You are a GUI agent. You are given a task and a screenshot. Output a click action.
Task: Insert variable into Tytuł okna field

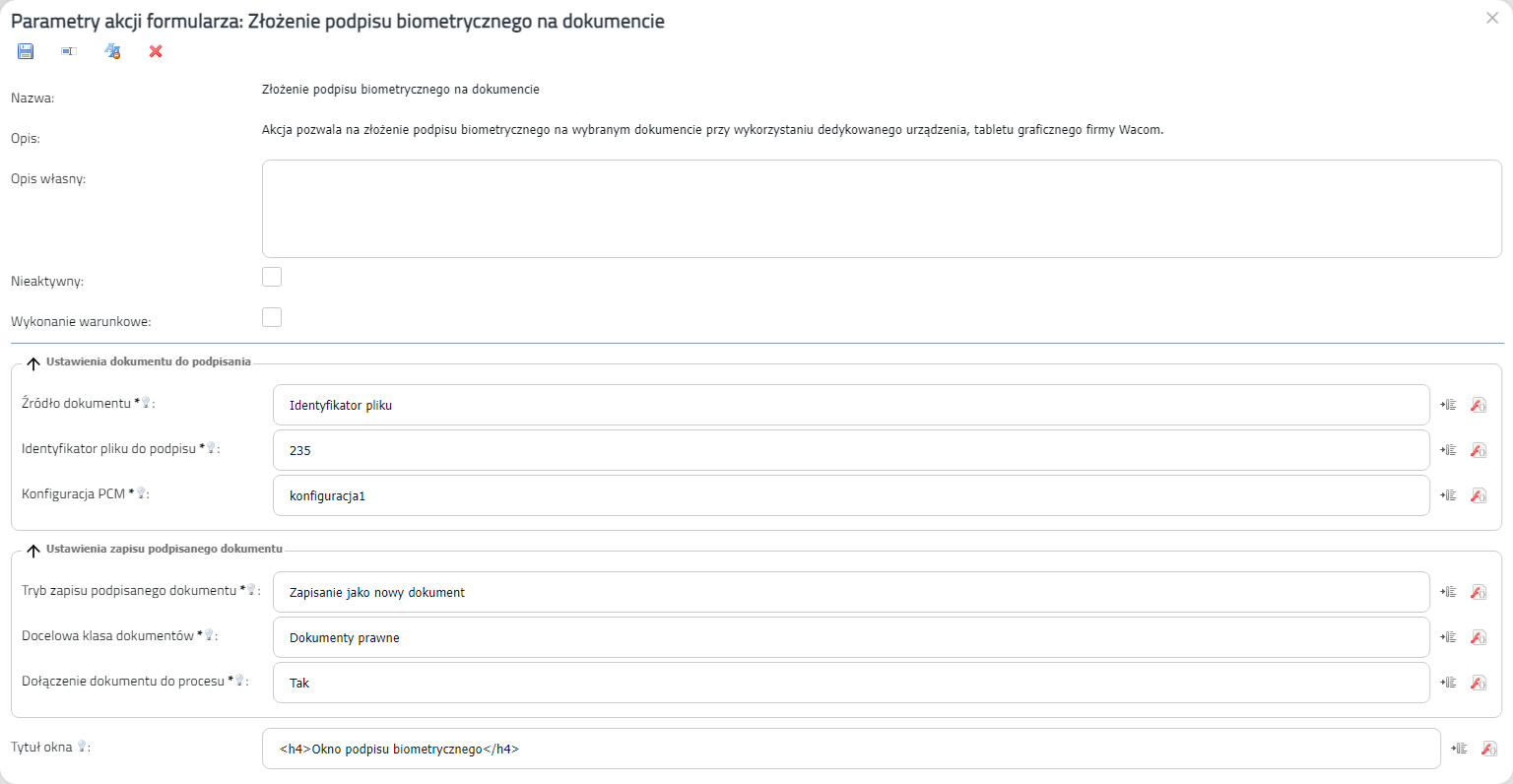coord(1459,749)
